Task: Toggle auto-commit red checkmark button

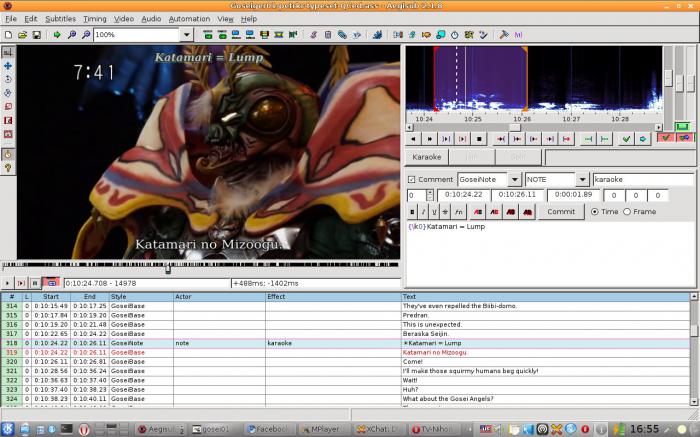Action: click(666, 138)
